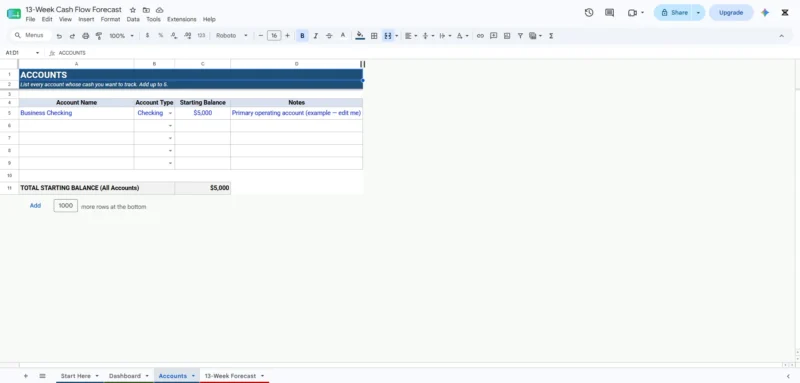The height and width of the screenshot is (383, 800).
Task: Format as currency with the dollar icon
Action: coord(147,36)
